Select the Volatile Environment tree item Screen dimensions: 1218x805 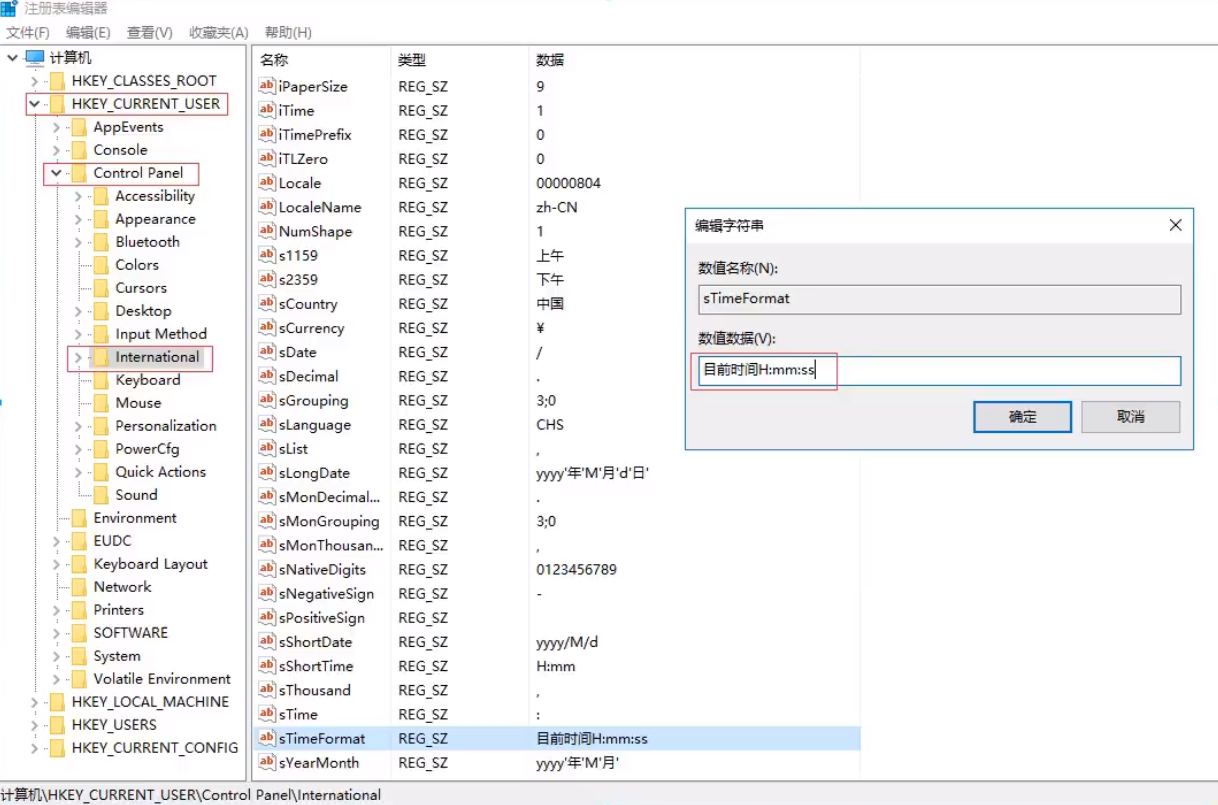[x=162, y=679]
